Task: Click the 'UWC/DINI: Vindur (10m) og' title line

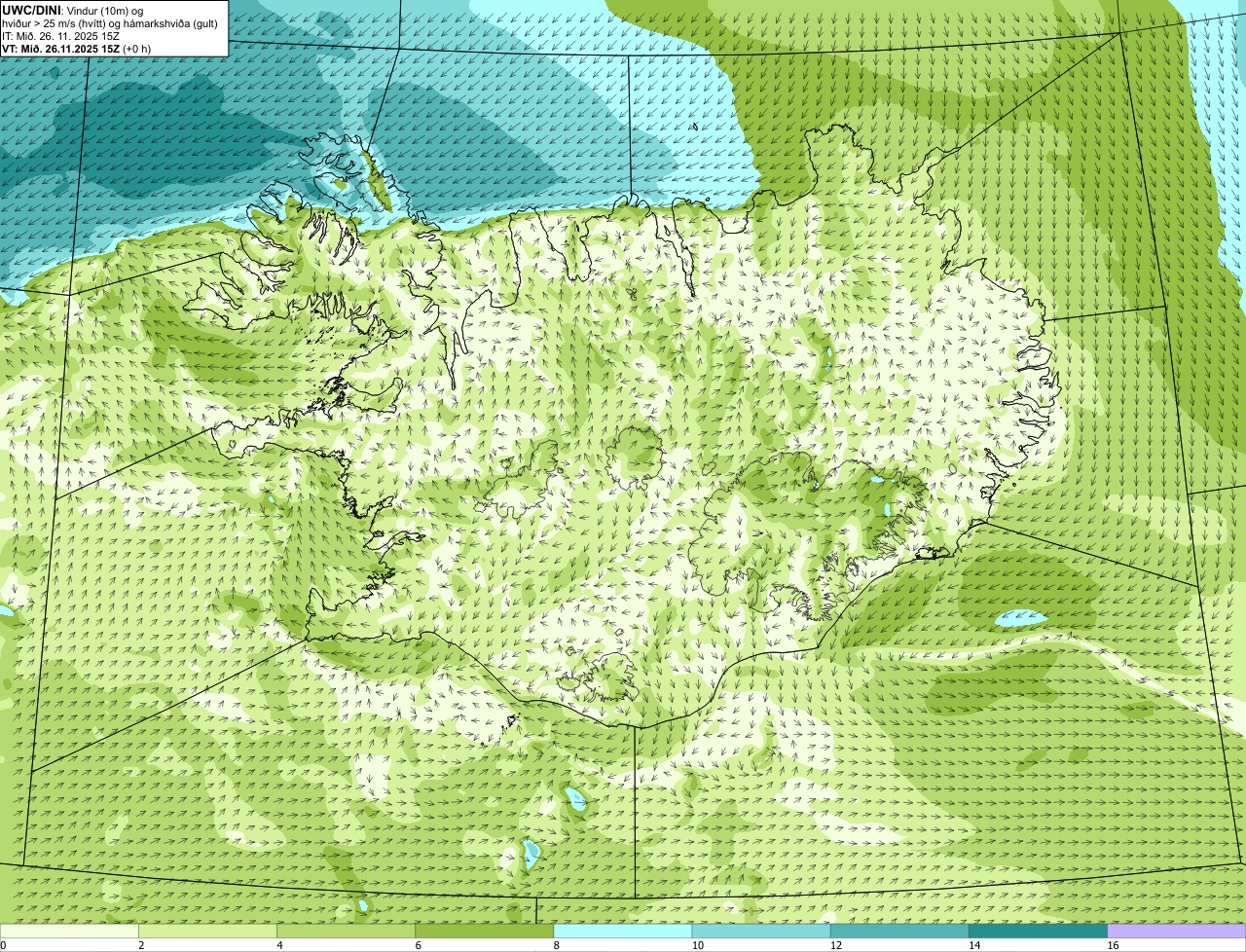Action: (x=73, y=10)
